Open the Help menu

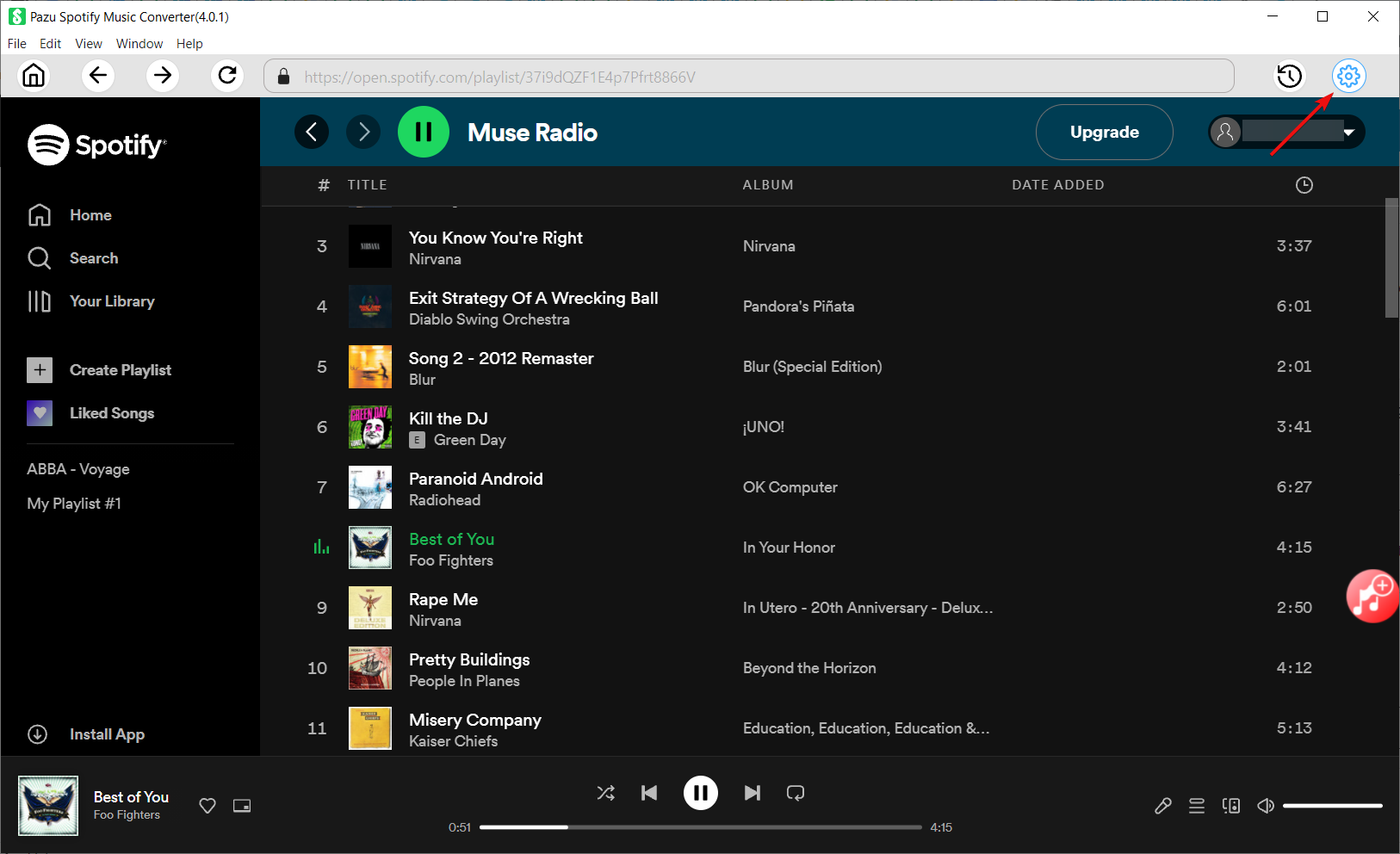[x=189, y=44]
